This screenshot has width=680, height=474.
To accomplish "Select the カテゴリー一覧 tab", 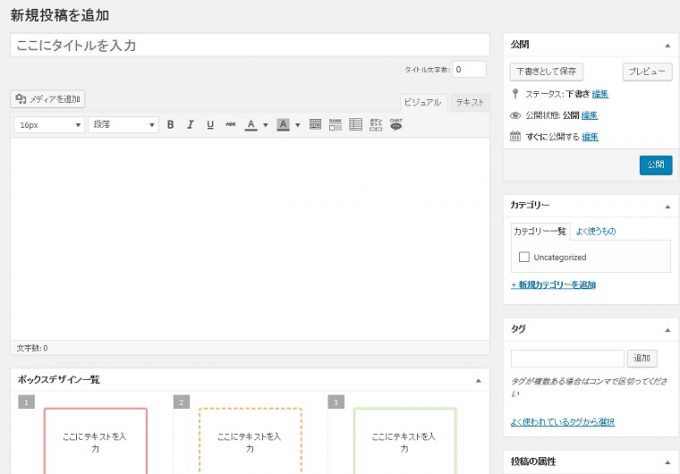I will point(540,232).
